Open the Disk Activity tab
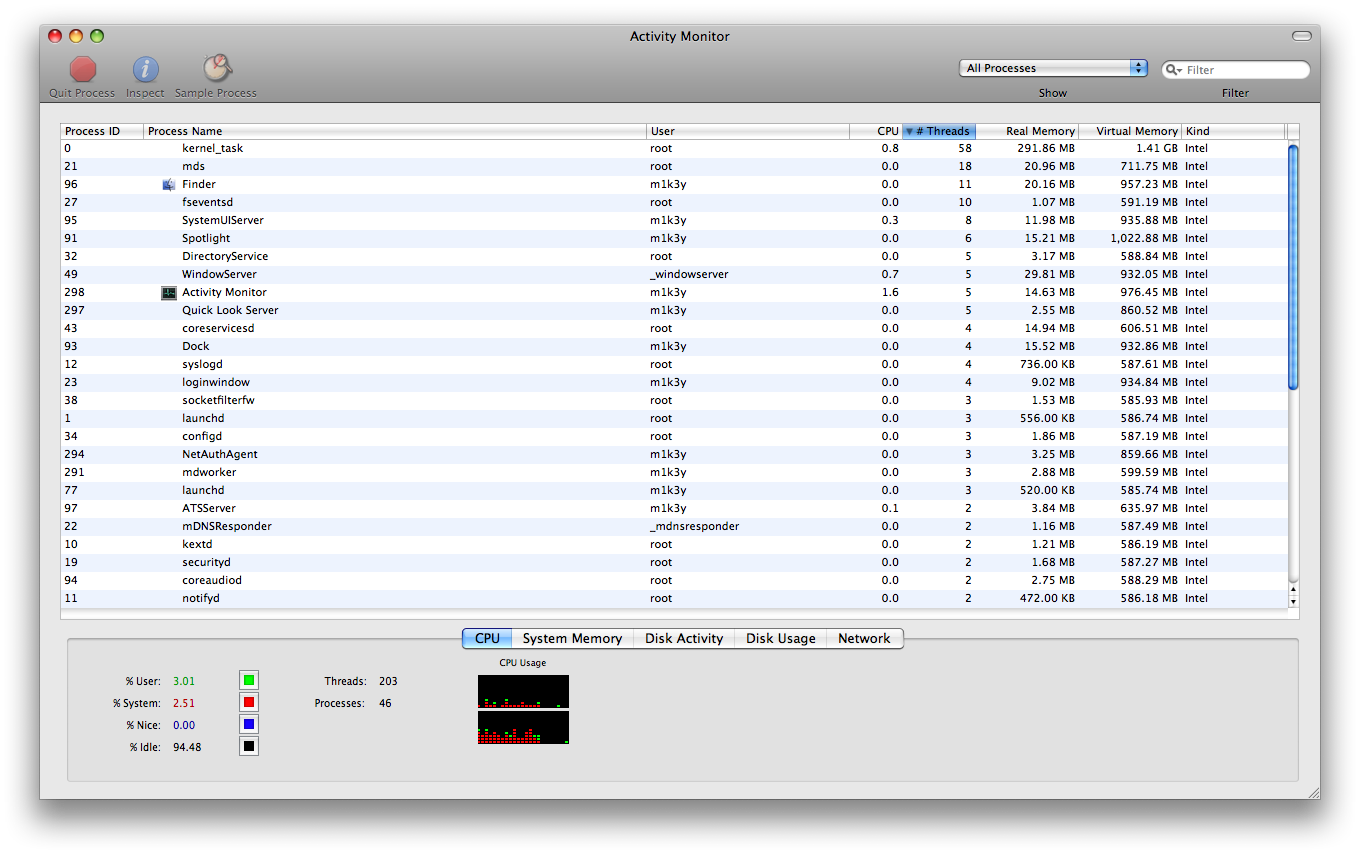The width and height of the screenshot is (1360, 854). tap(684, 638)
